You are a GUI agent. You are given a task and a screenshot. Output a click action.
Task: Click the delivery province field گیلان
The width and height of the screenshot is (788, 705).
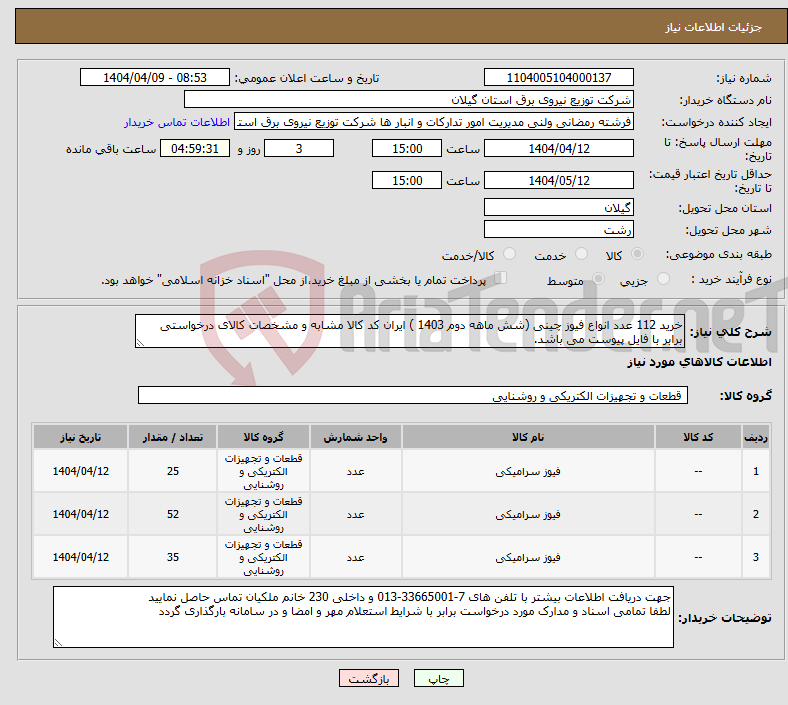coord(558,207)
